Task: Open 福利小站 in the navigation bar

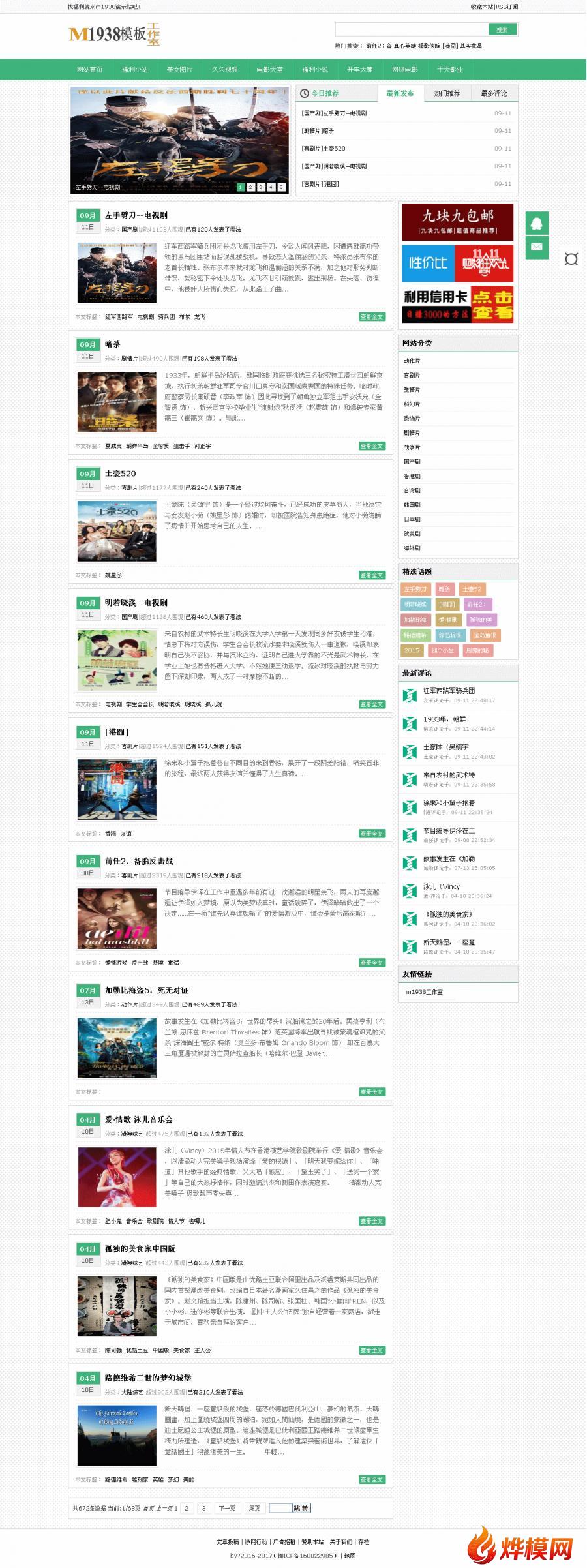Action: (x=135, y=70)
